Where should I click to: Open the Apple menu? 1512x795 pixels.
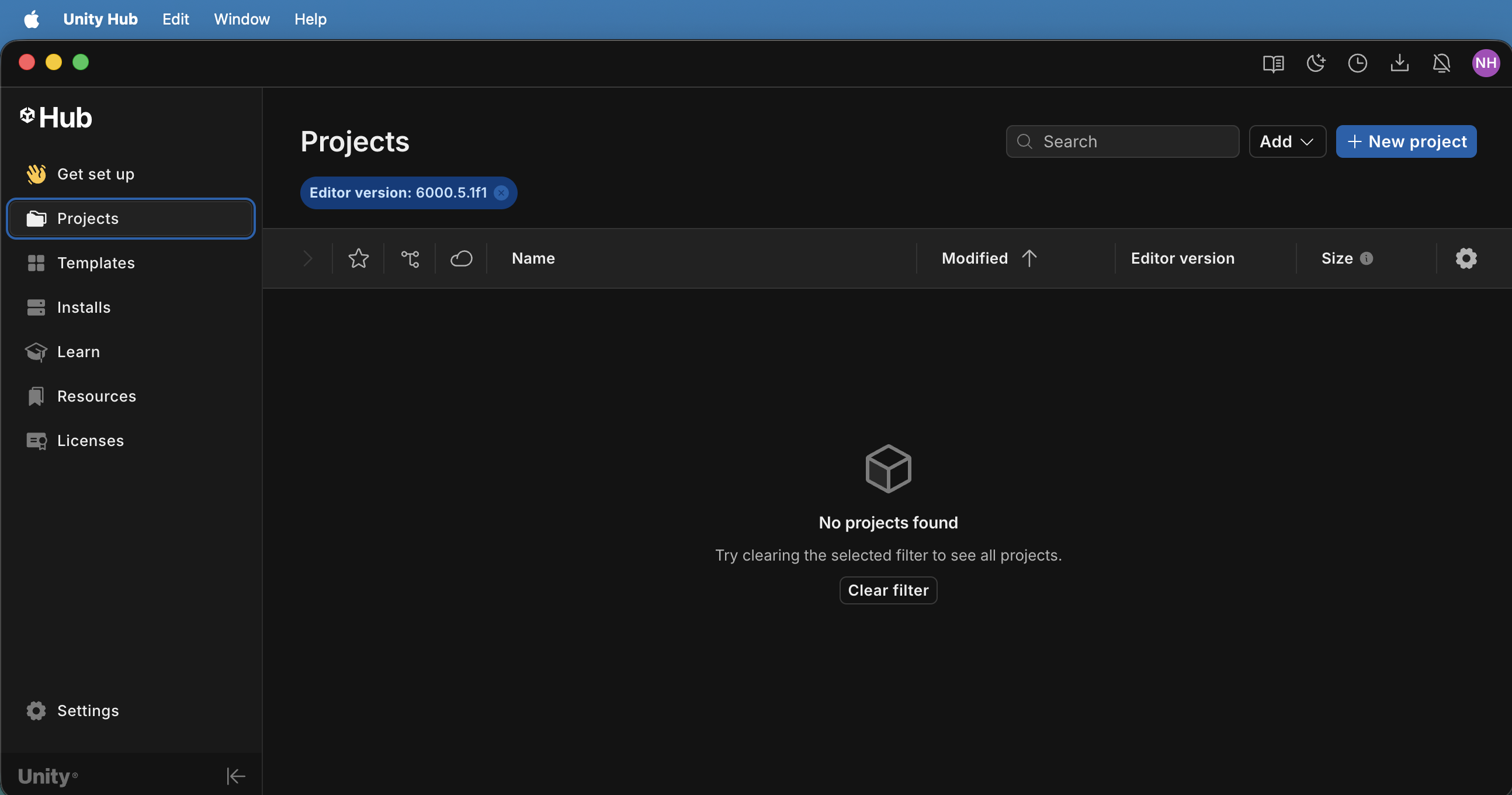[32, 19]
